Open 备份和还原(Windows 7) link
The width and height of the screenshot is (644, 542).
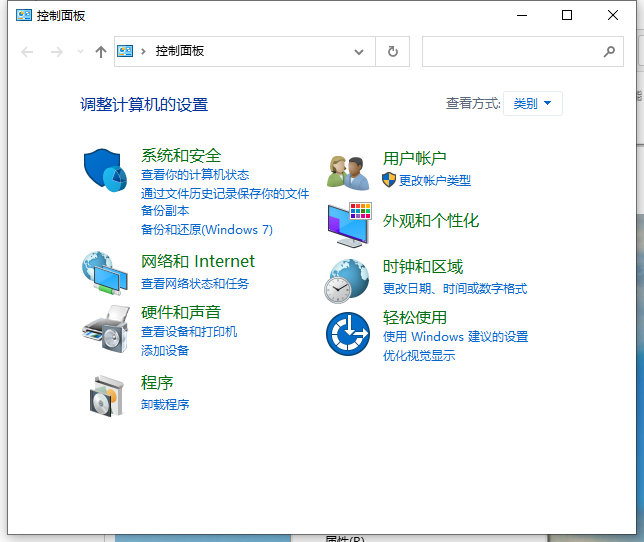pos(207,230)
